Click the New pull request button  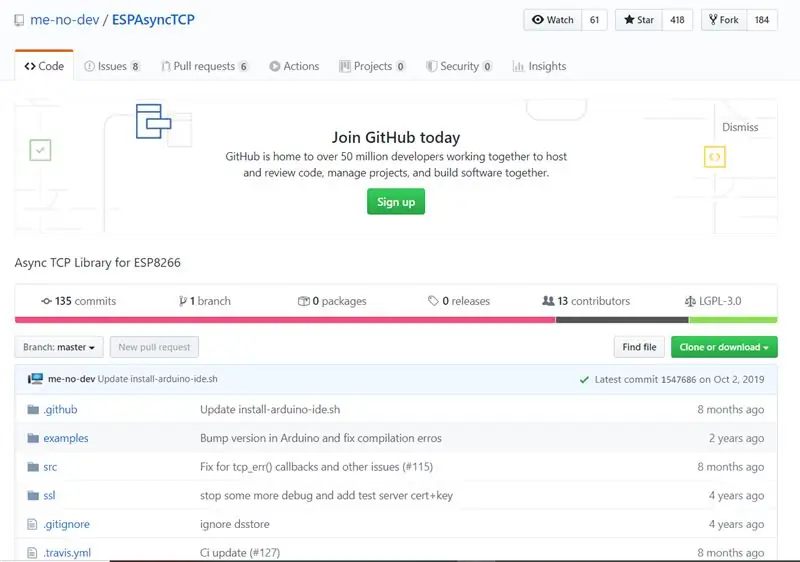click(154, 347)
